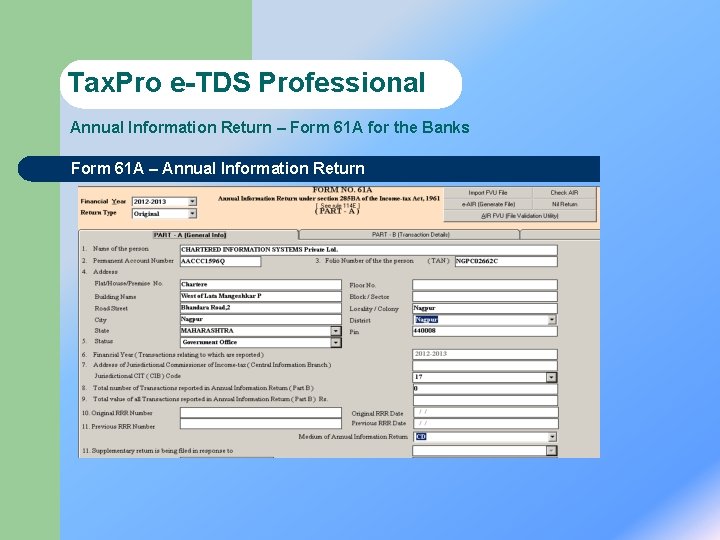
Task: Click the Original RRR Number field
Action: pos(260,412)
